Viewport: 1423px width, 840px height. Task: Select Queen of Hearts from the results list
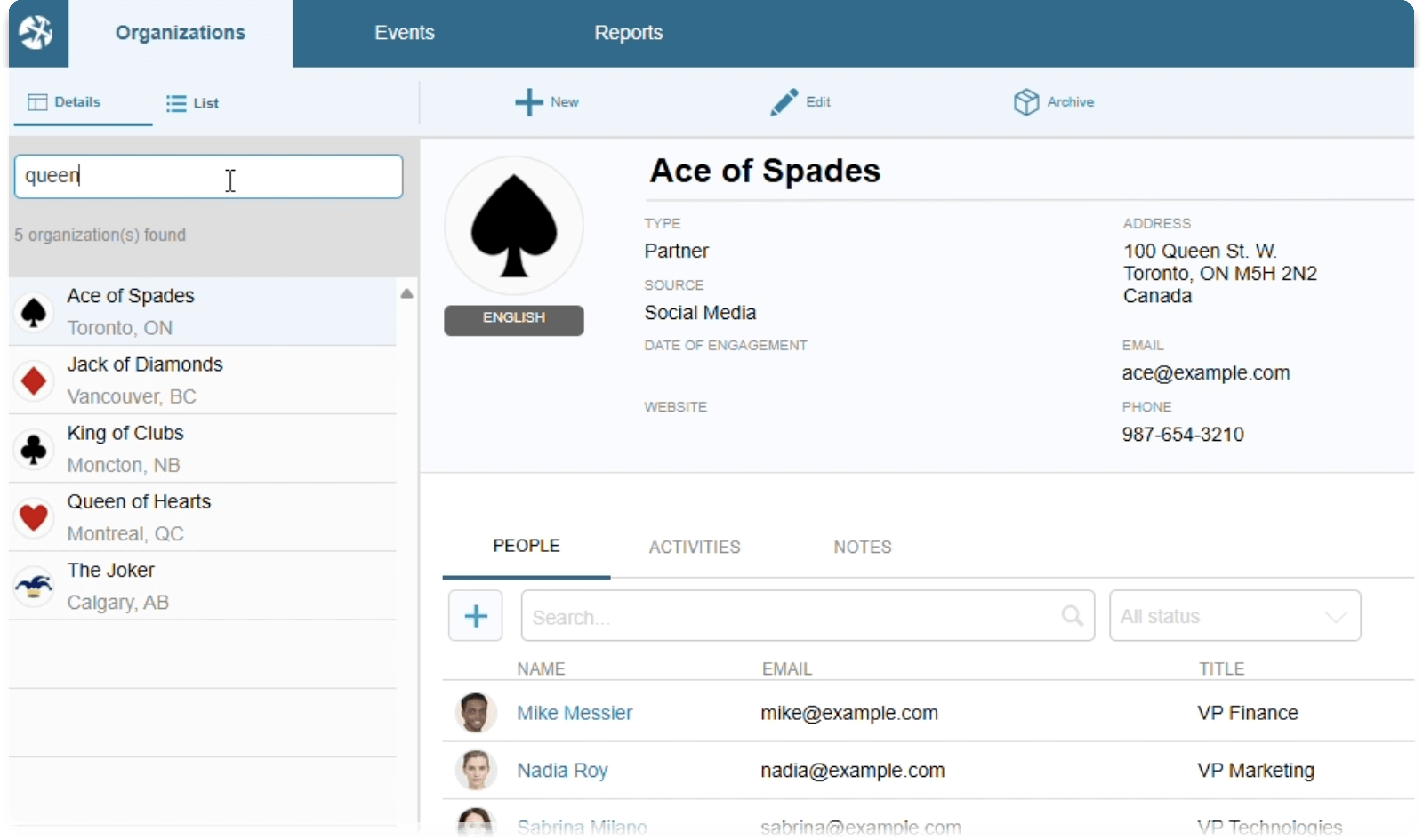[140, 501]
